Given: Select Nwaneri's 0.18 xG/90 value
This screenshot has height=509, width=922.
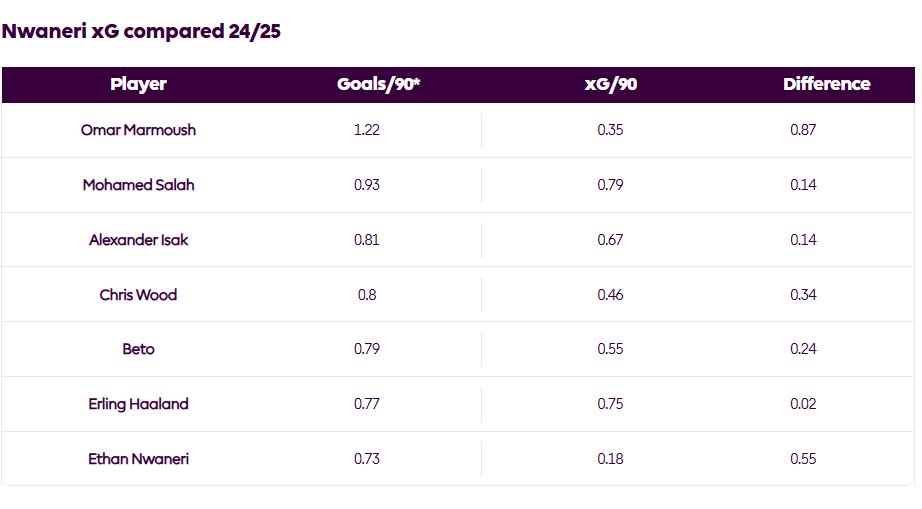Looking at the screenshot, I should pos(610,459).
